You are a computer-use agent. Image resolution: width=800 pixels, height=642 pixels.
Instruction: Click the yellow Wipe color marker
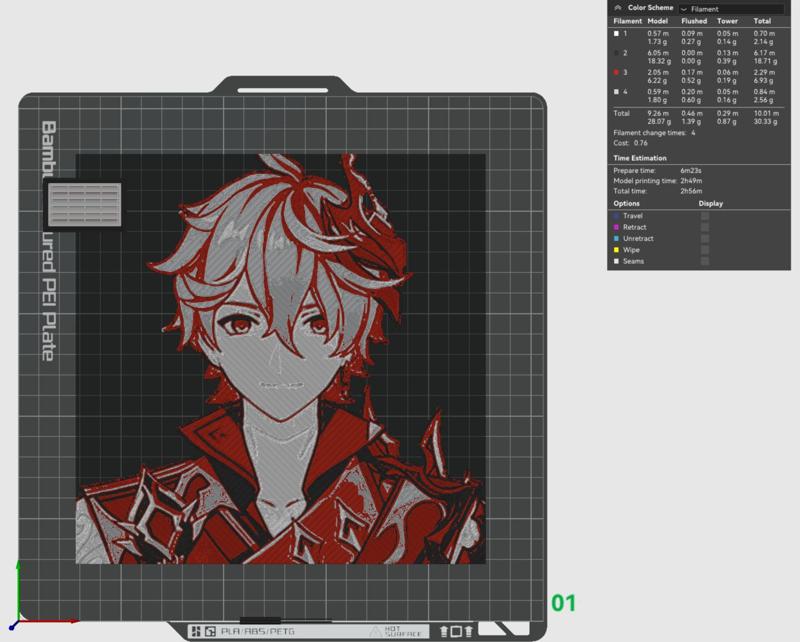point(616,250)
